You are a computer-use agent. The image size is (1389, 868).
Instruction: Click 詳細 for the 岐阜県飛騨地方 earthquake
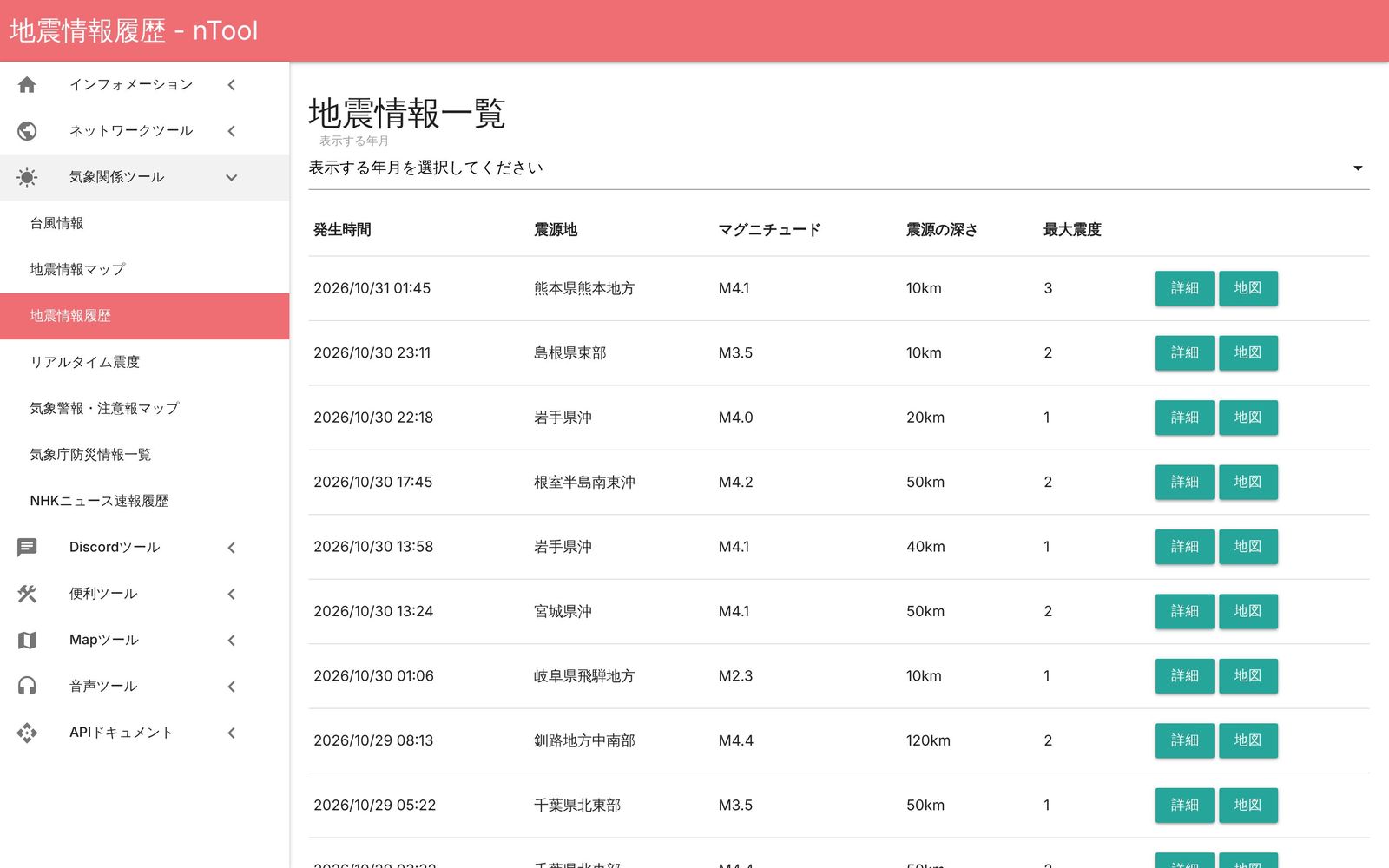click(1184, 675)
